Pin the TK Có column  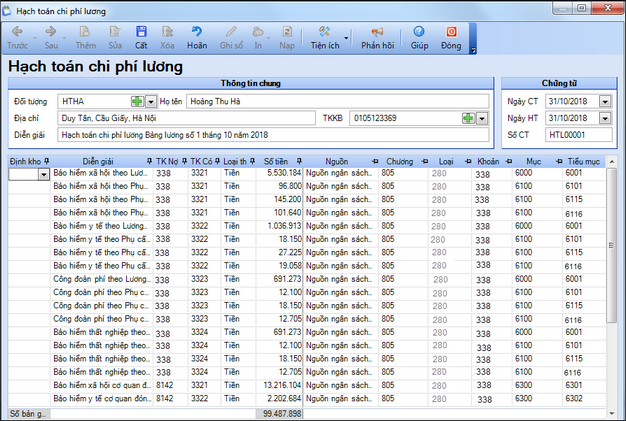217,161
